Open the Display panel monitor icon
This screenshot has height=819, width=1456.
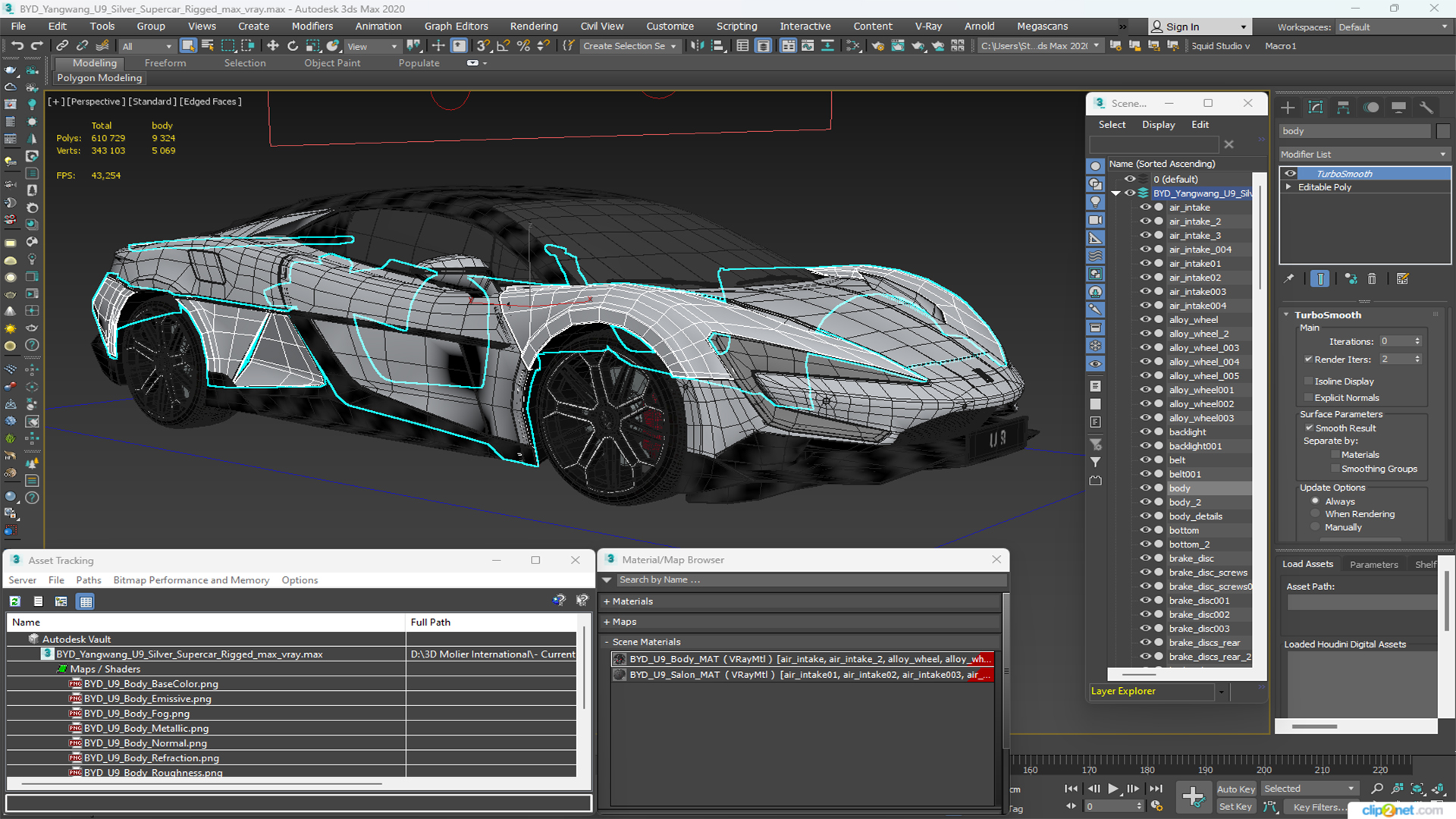[x=1399, y=108]
